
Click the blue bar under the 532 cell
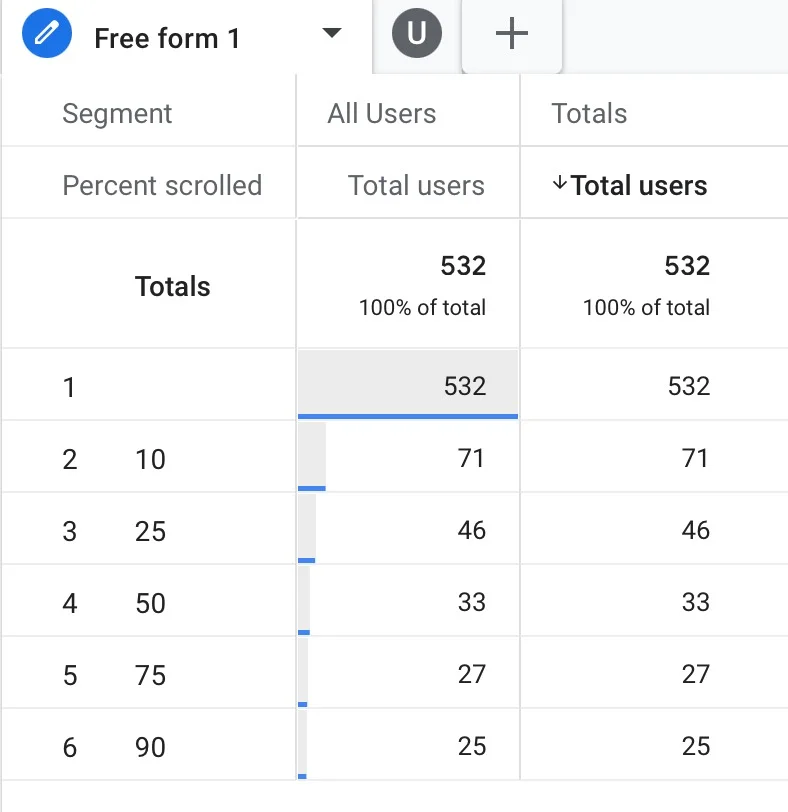pyautogui.click(x=407, y=414)
